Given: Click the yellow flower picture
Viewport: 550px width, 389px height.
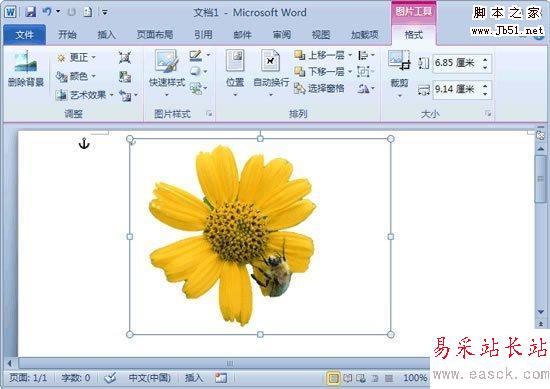Looking at the screenshot, I should pos(233,235).
